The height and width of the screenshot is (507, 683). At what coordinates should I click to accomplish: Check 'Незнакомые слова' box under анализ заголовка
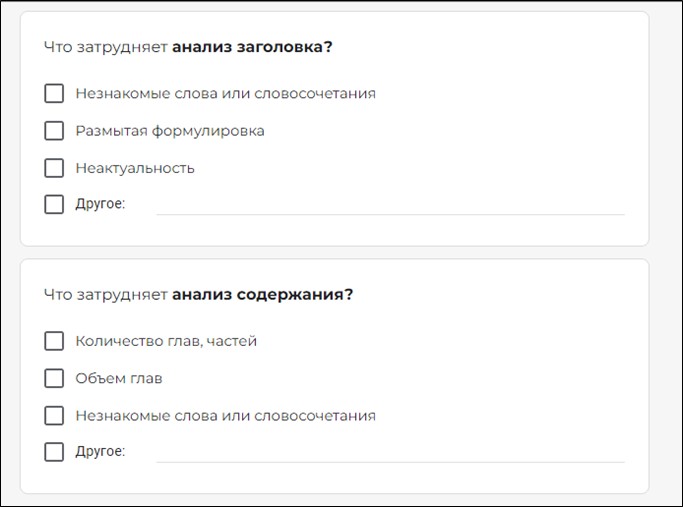pos(54,93)
